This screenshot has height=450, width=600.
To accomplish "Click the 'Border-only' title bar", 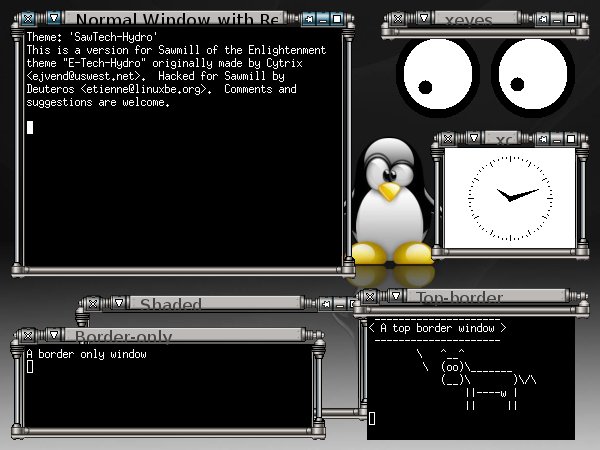I will click(x=186, y=335).
